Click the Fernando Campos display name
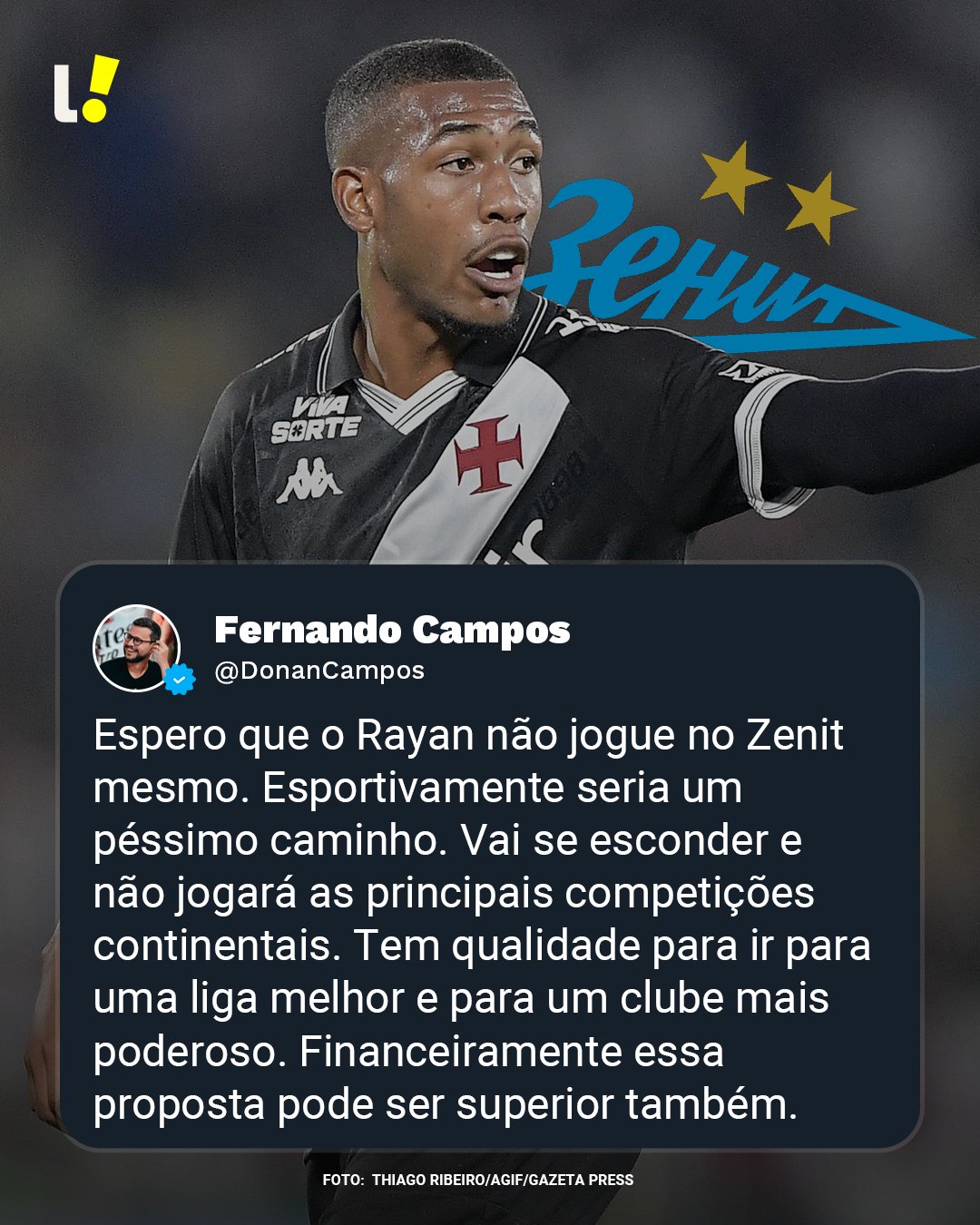 click(x=392, y=630)
